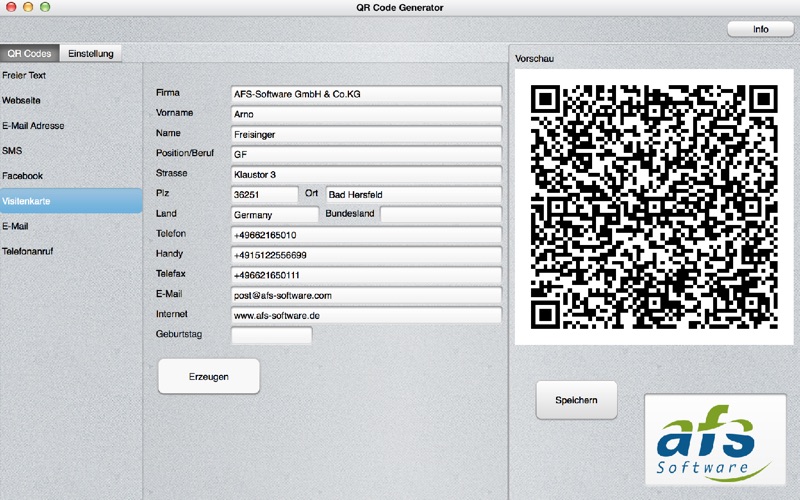
Task: Click the afs Software logo
Action: [x=715, y=440]
